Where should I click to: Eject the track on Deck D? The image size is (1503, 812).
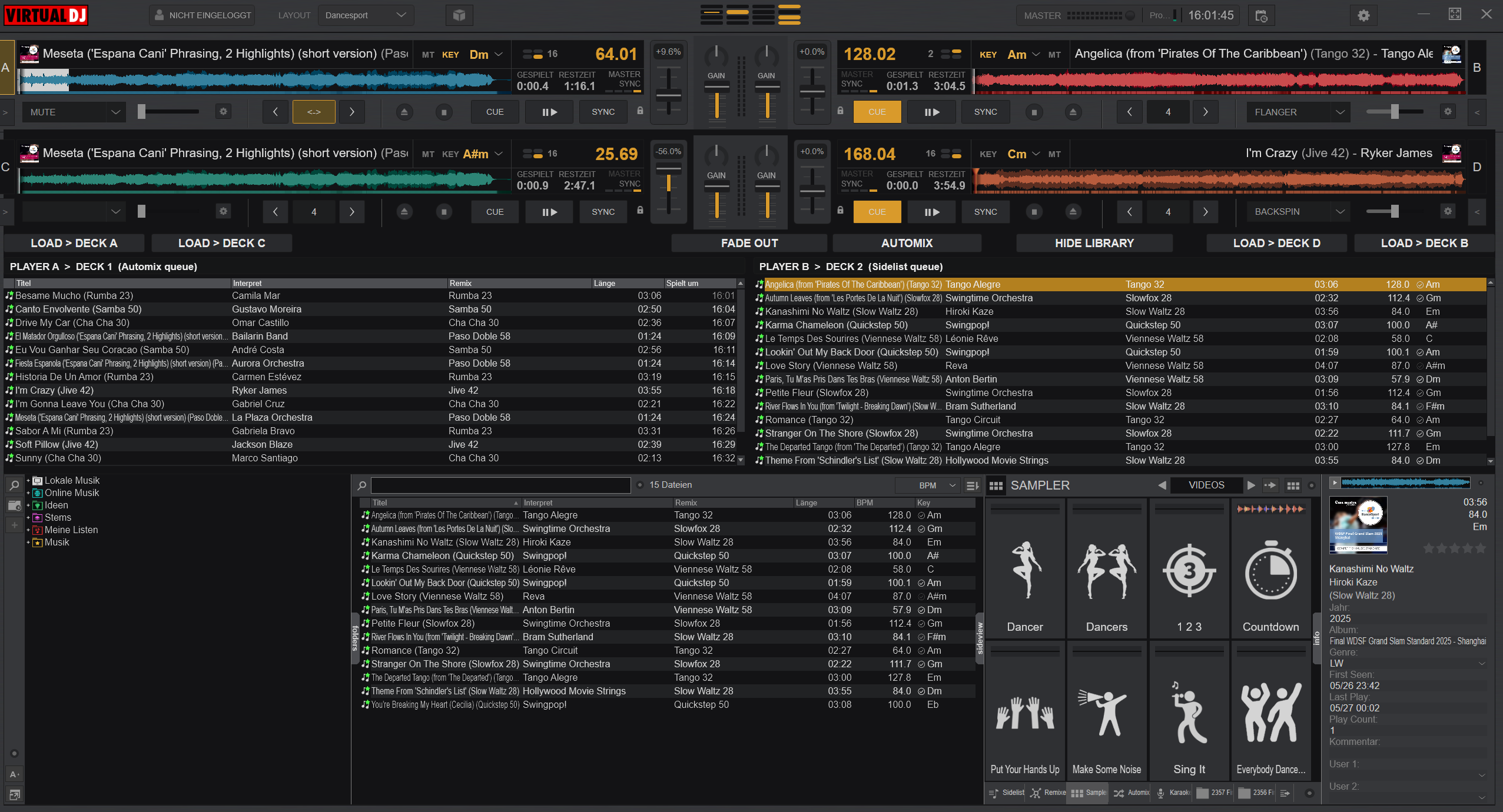point(1073,212)
